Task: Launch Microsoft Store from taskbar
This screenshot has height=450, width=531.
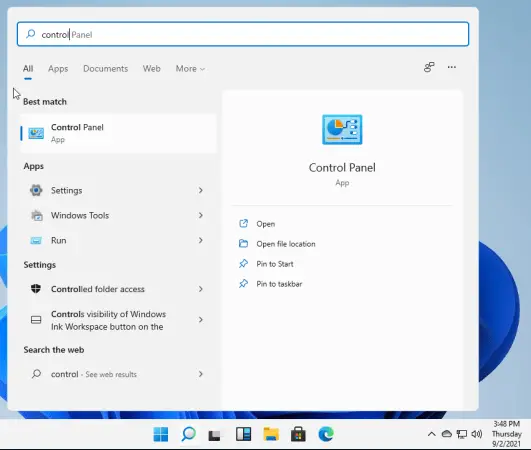Action: (298, 434)
